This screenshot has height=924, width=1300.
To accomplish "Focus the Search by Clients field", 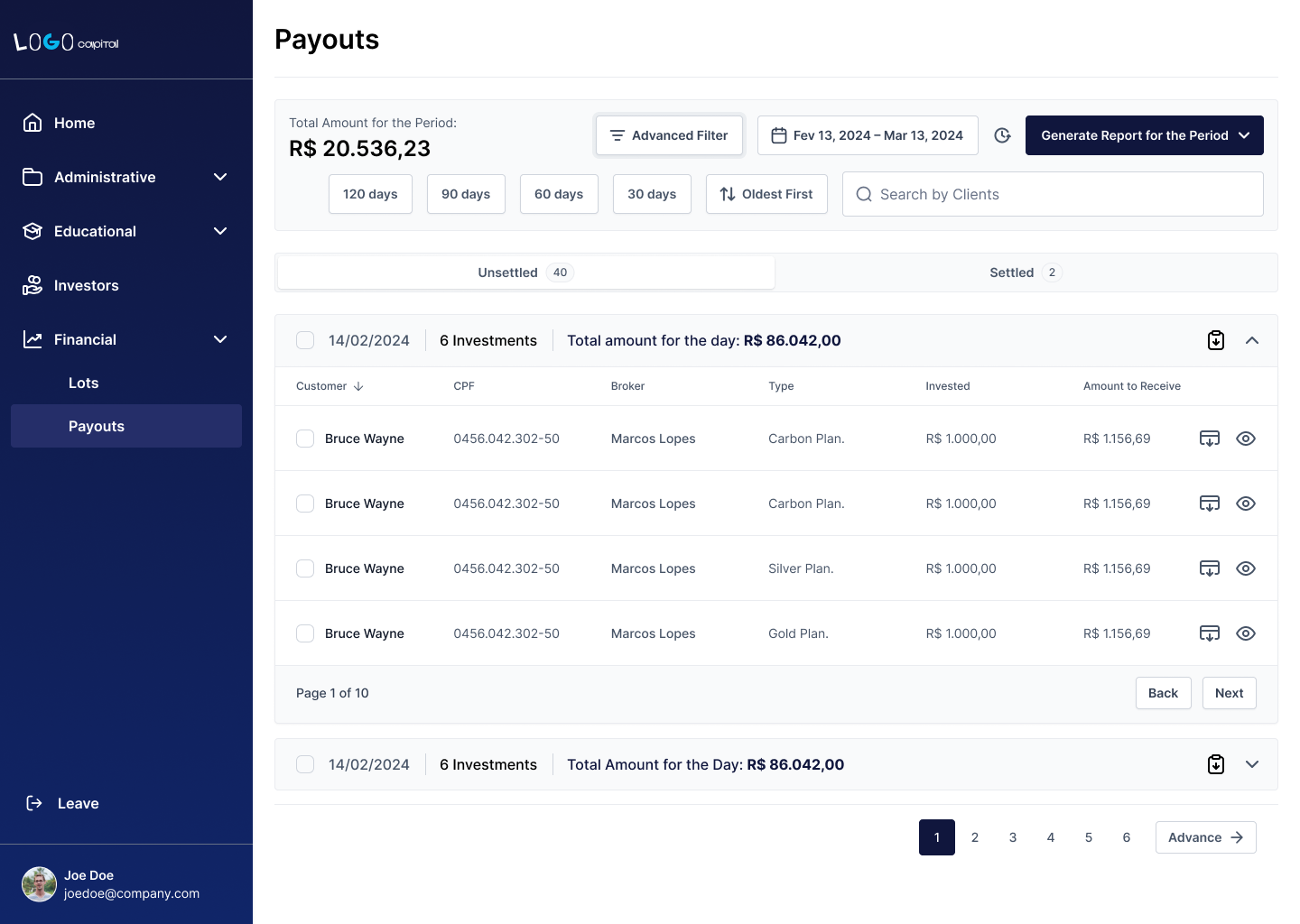I will [1053, 194].
